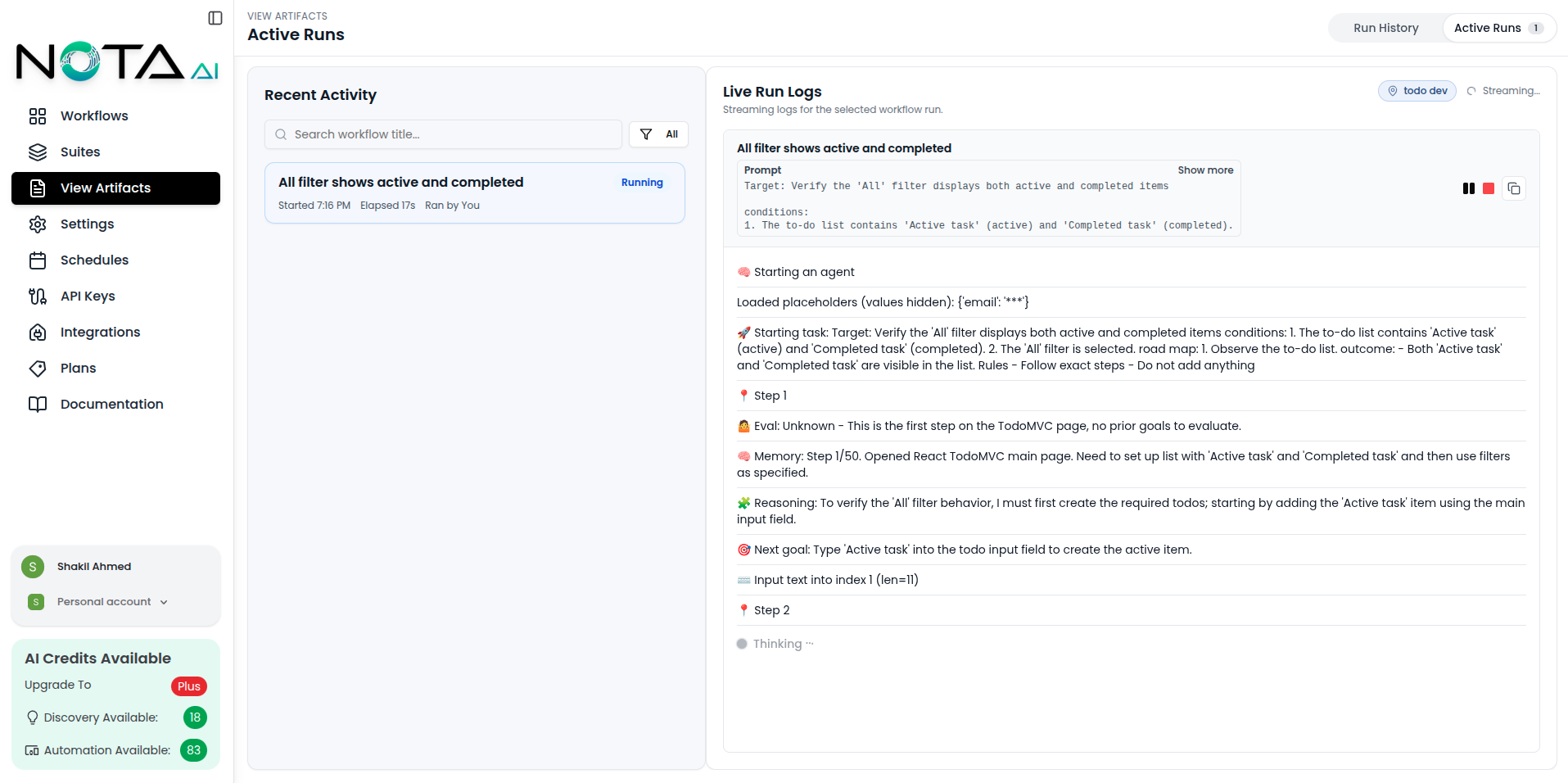Screen dimensions: 1568x783
Task: Go to Integrations page
Action: coord(100,333)
